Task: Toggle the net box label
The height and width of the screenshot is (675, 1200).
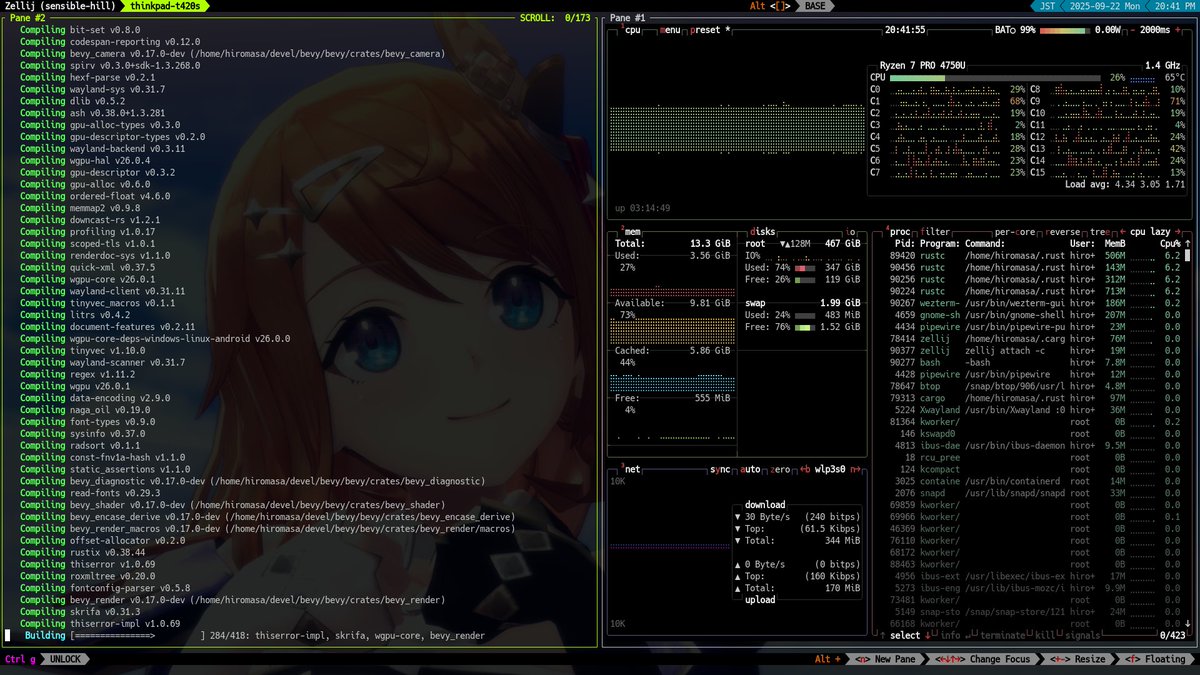Action: pyautogui.click(x=631, y=468)
